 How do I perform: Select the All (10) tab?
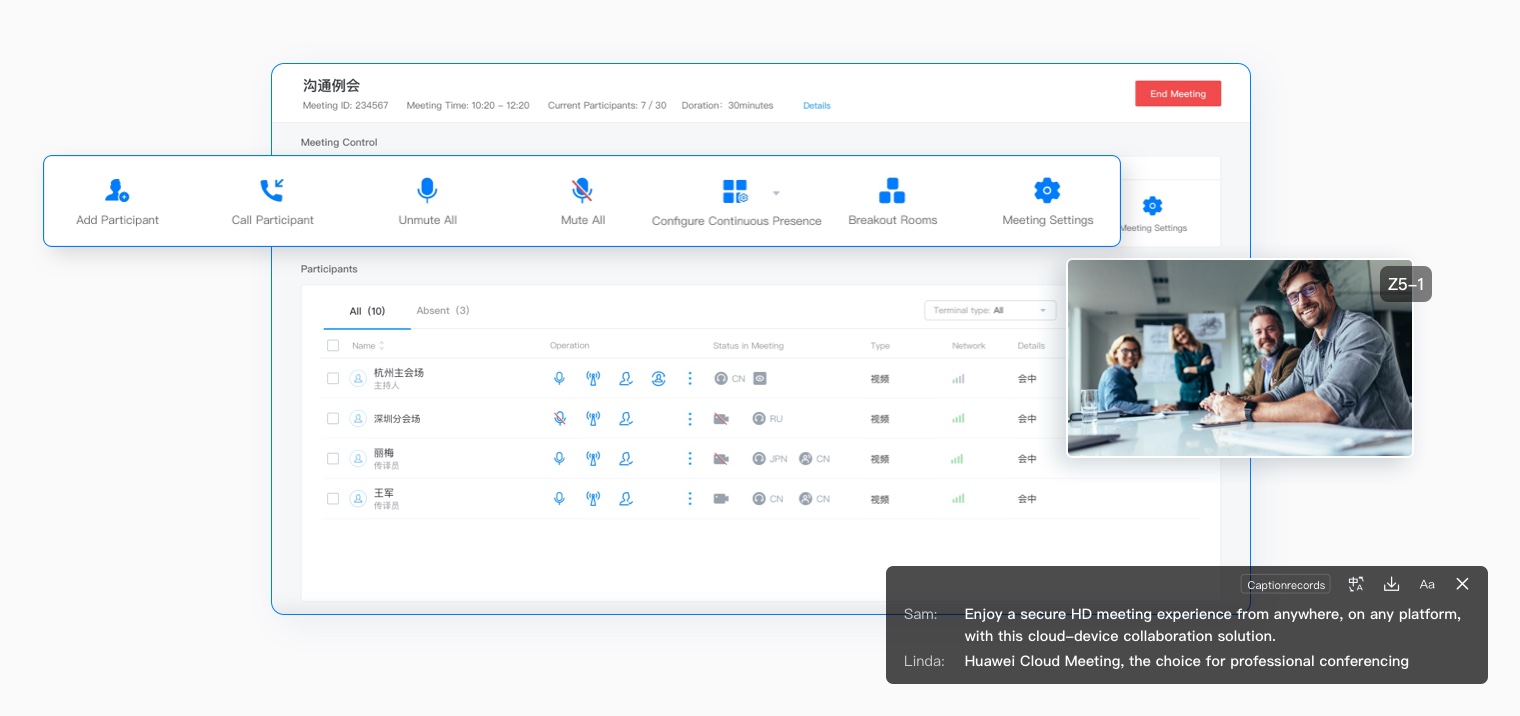pyautogui.click(x=367, y=311)
